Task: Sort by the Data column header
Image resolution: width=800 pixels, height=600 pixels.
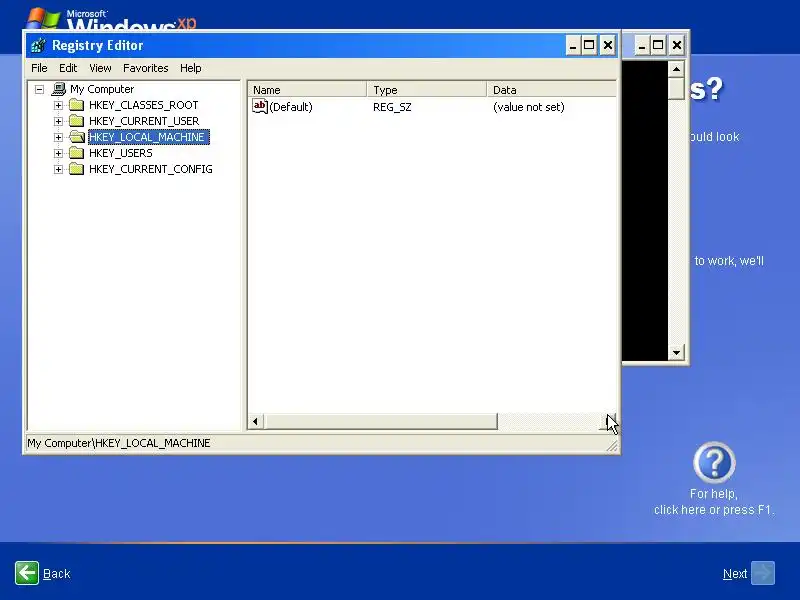Action: click(x=552, y=90)
